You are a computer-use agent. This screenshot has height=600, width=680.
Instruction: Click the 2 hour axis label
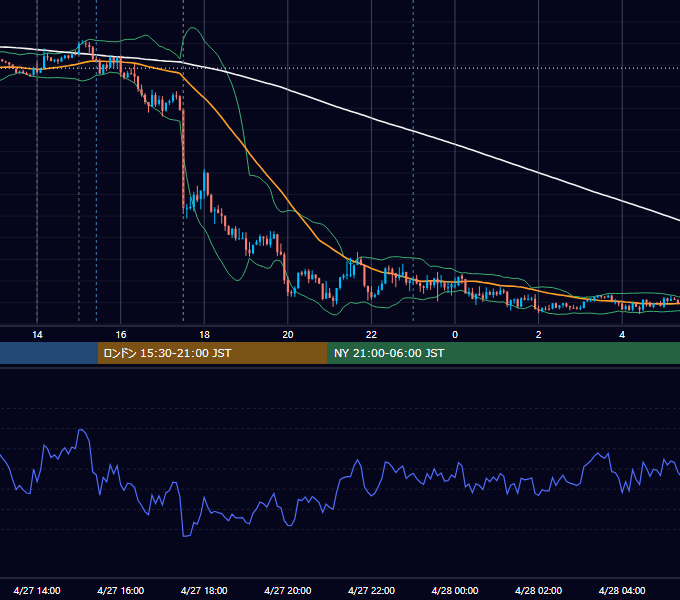[539, 335]
